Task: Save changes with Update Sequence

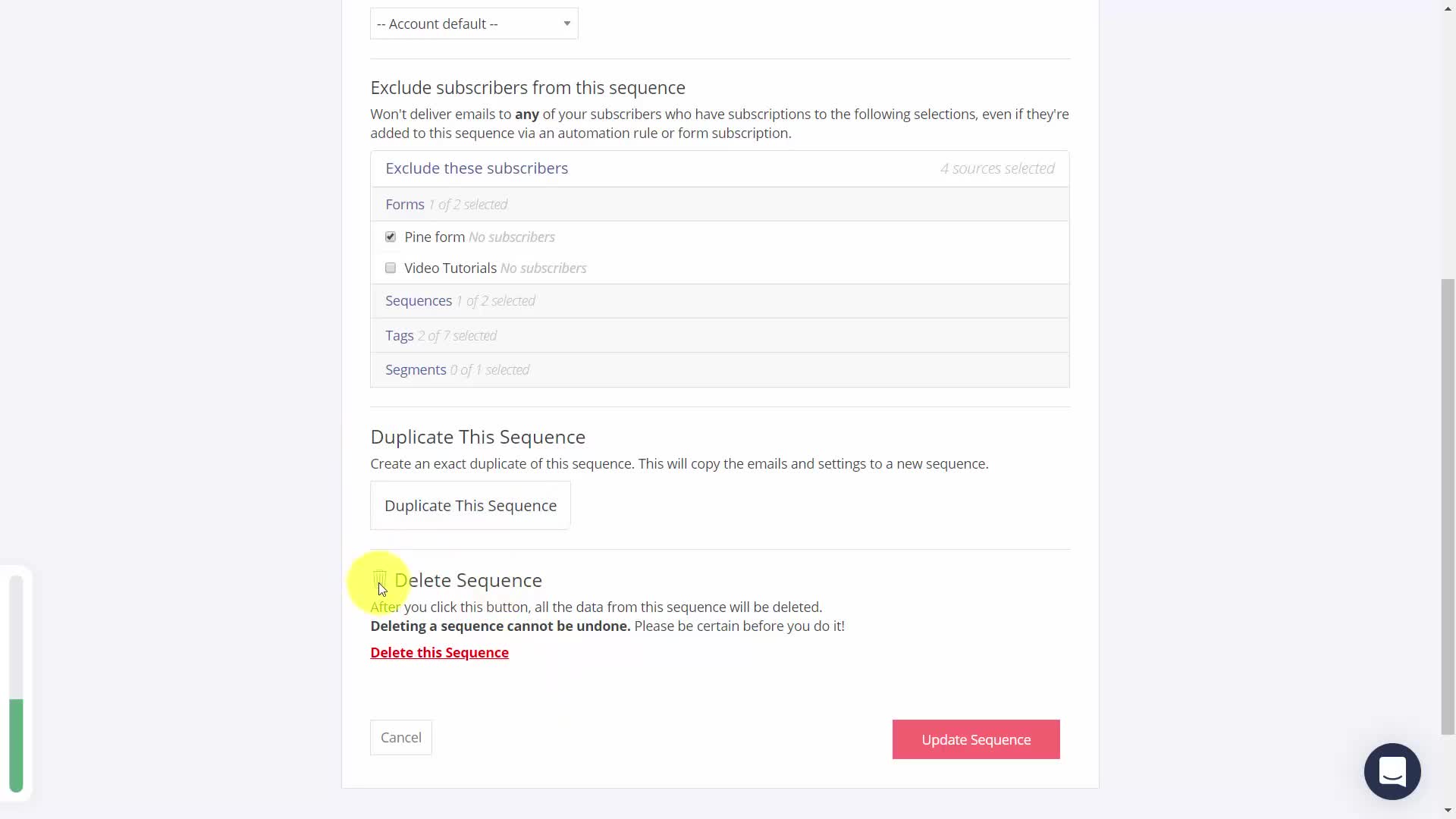Action: 976,740
